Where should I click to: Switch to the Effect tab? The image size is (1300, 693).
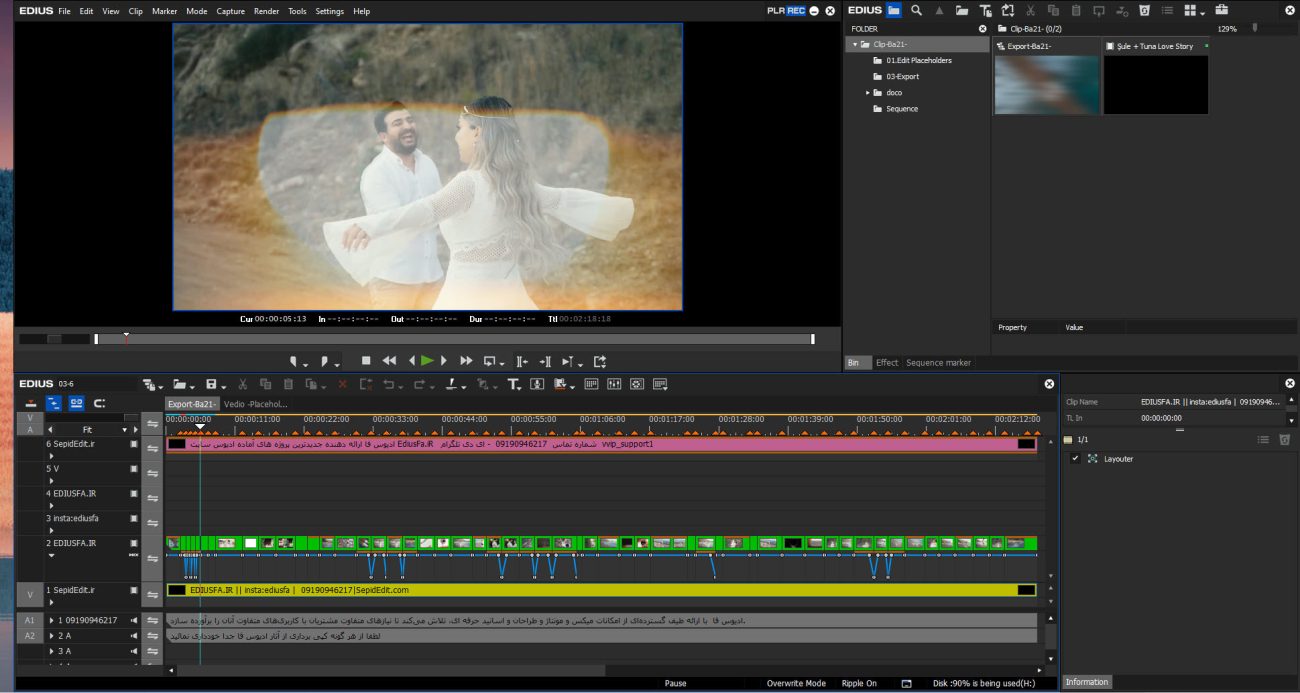tap(887, 363)
